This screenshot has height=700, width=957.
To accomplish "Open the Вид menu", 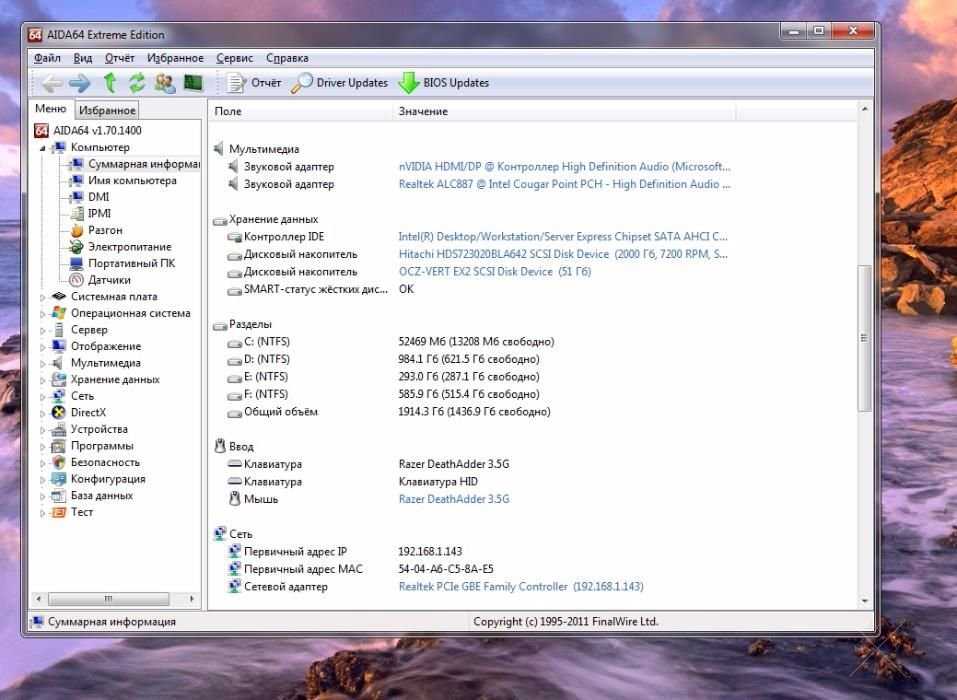I will [82, 58].
